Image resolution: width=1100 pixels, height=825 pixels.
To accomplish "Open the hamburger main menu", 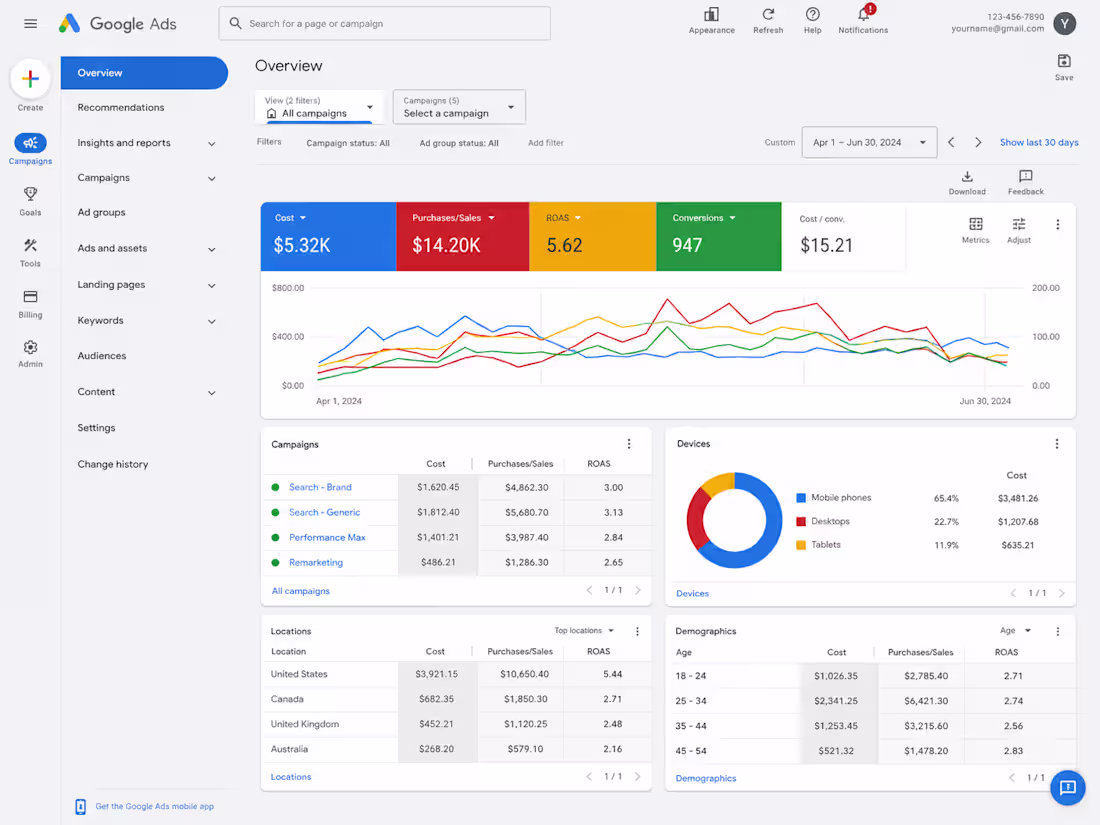I will [x=30, y=24].
